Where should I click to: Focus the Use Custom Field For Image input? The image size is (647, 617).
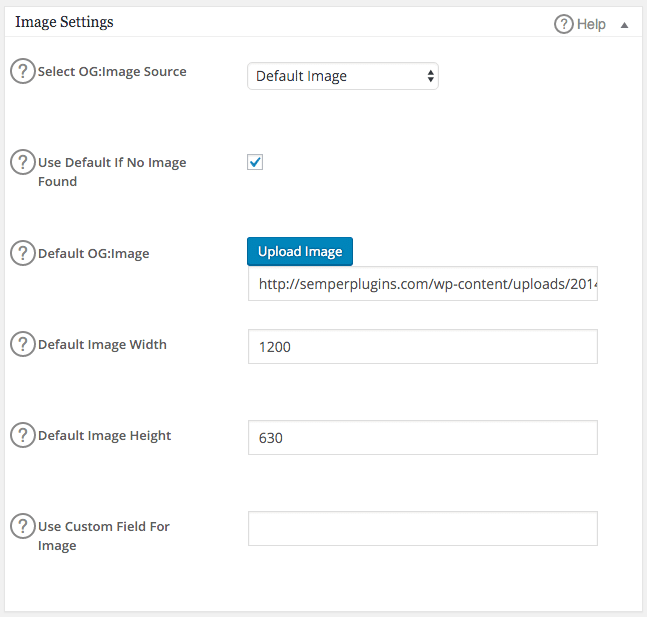(x=423, y=529)
